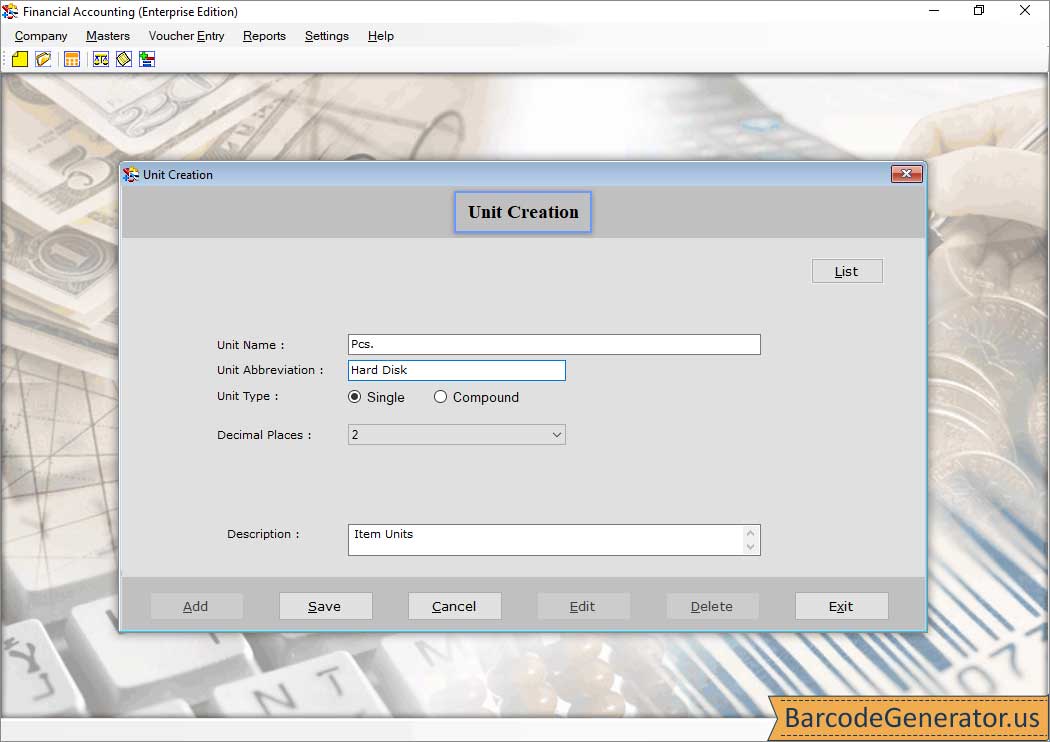
Task: Open the Reports menu
Action: click(265, 36)
